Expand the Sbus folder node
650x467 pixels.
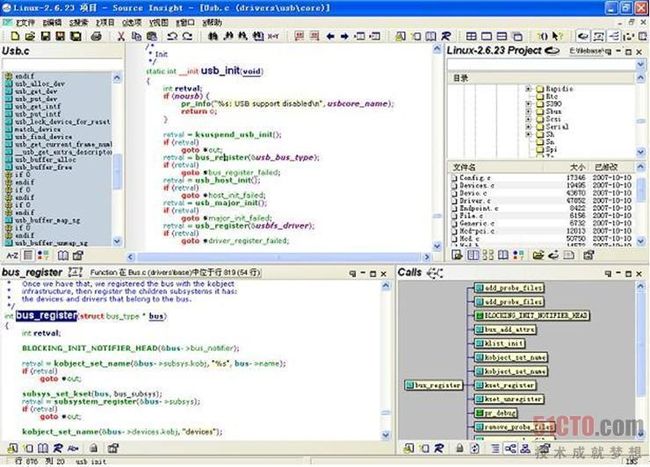(x=528, y=111)
